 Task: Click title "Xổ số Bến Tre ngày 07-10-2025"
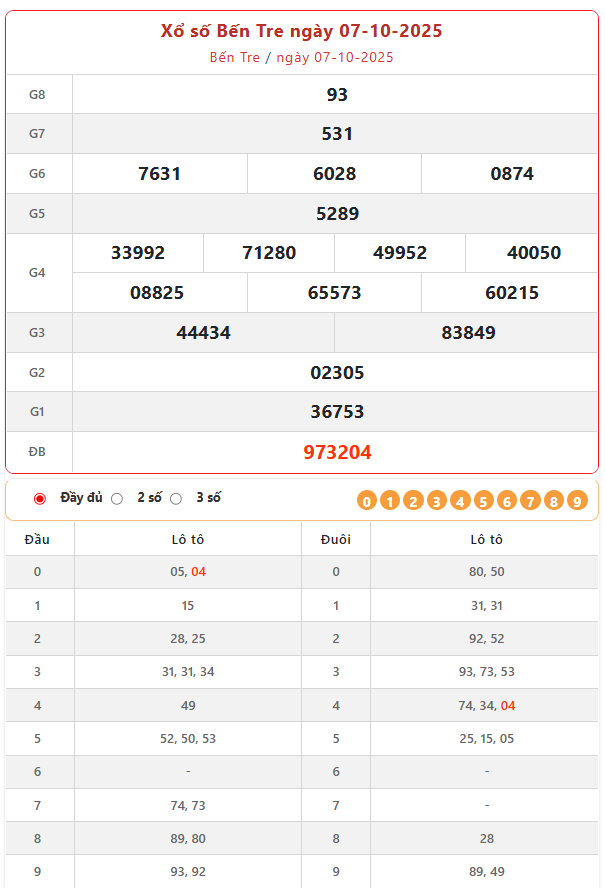click(x=302, y=31)
